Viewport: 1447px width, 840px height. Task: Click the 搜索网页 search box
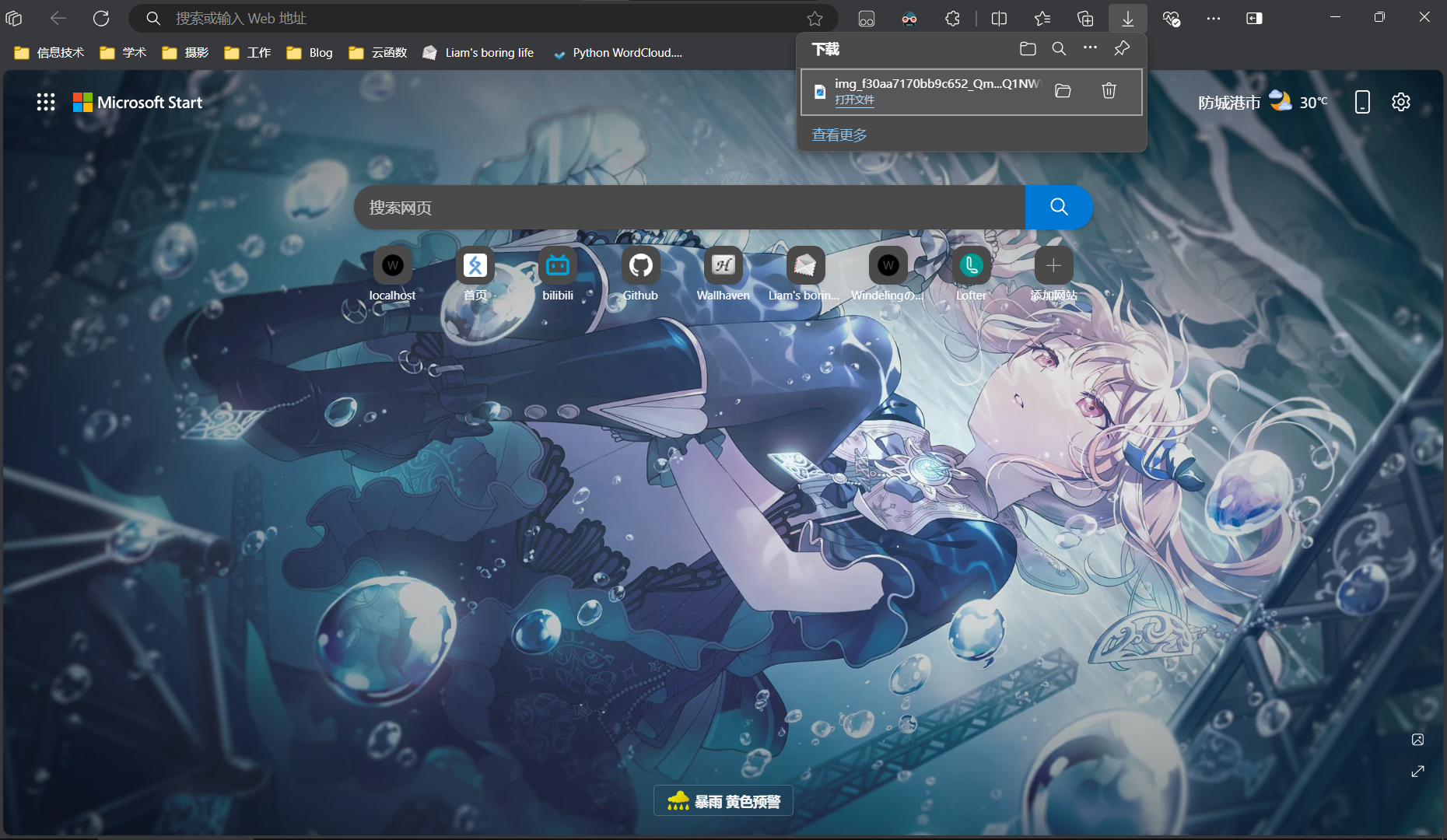click(x=689, y=207)
